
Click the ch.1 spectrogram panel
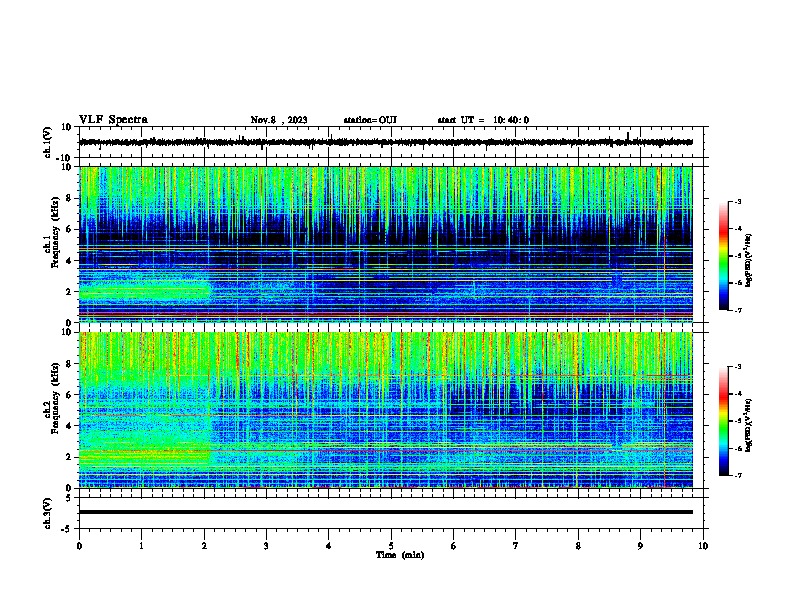[385, 244]
